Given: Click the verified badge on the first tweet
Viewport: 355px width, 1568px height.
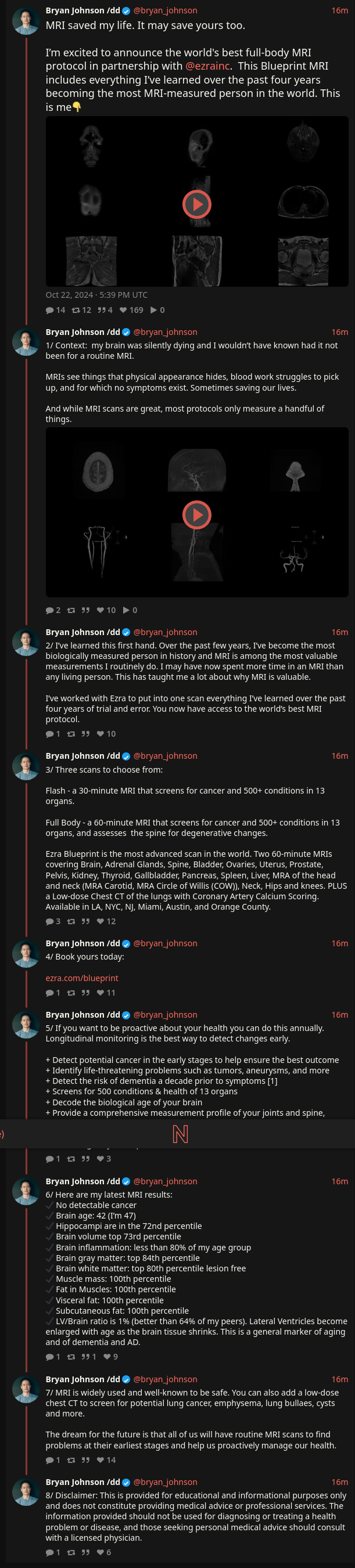Looking at the screenshot, I should click(126, 10).
